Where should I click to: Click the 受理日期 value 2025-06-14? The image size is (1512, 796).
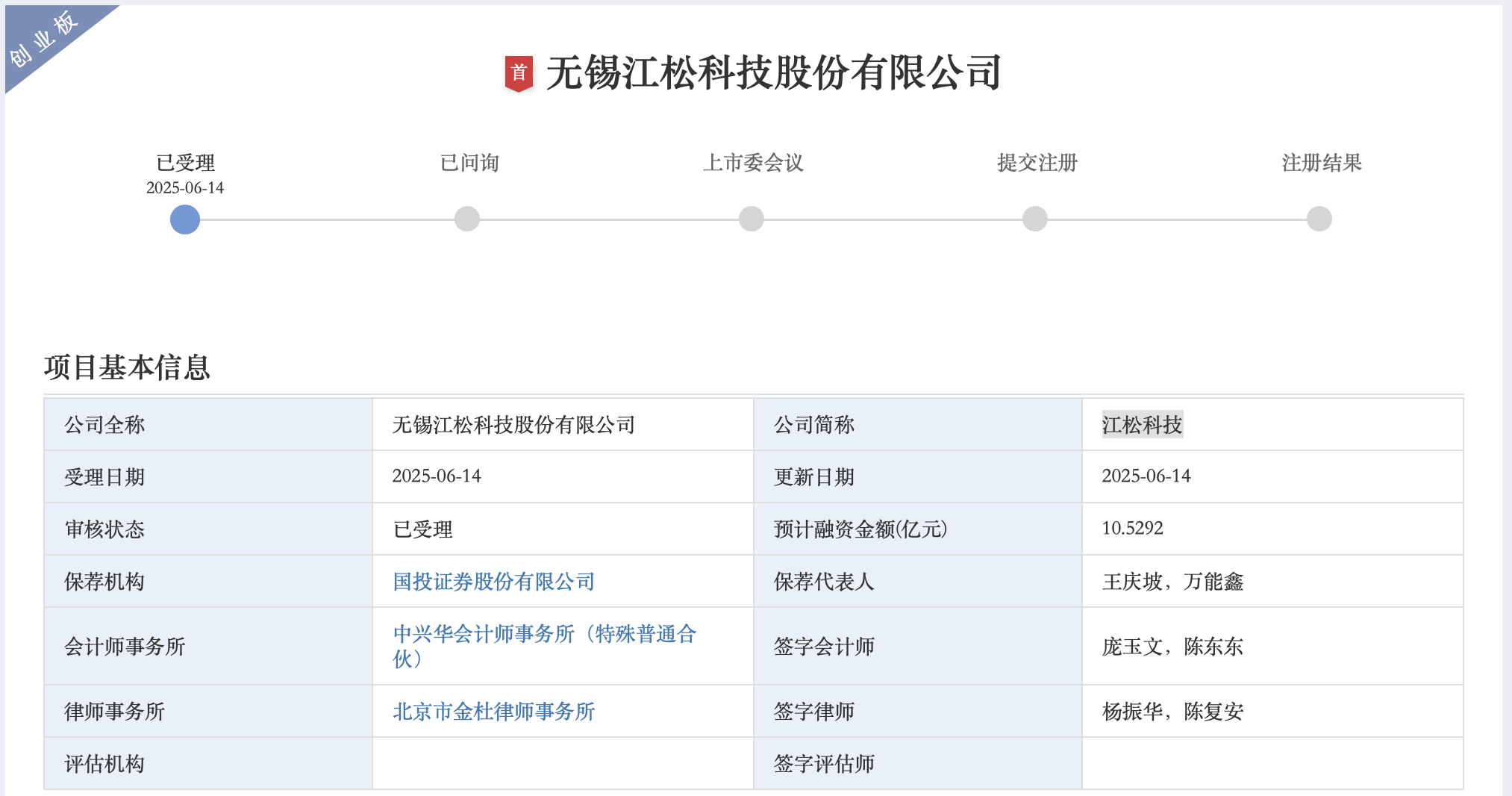[437, 476]
